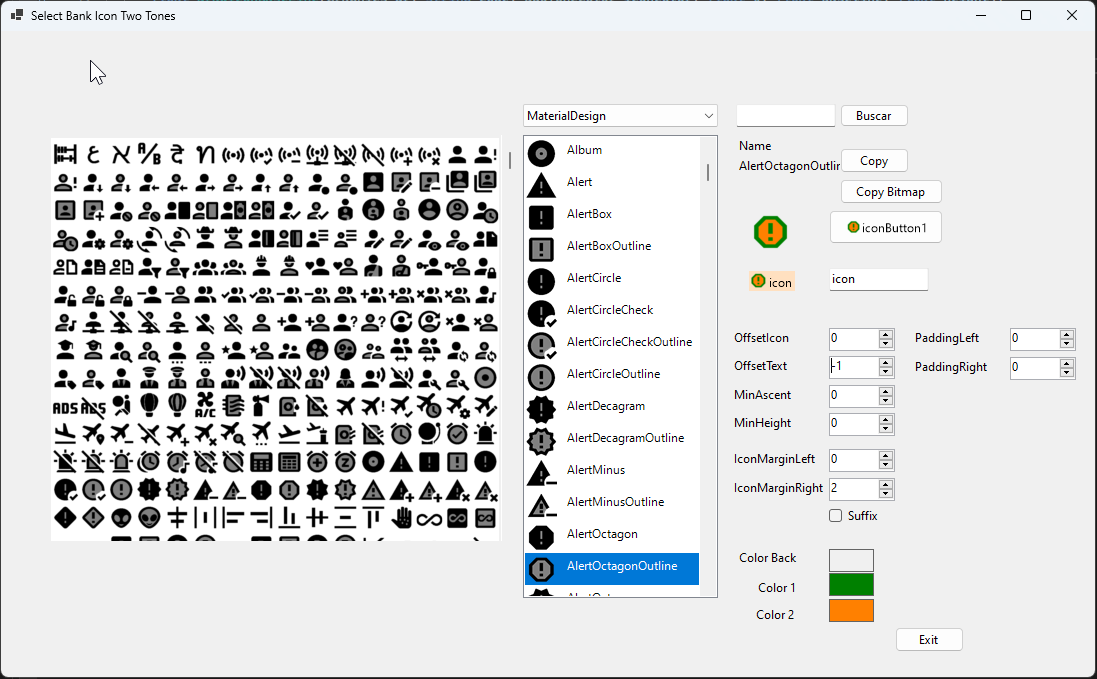Enable the Suffix checkbox
Viewport: 1097px width, 679px height.
tap(836, 515)
